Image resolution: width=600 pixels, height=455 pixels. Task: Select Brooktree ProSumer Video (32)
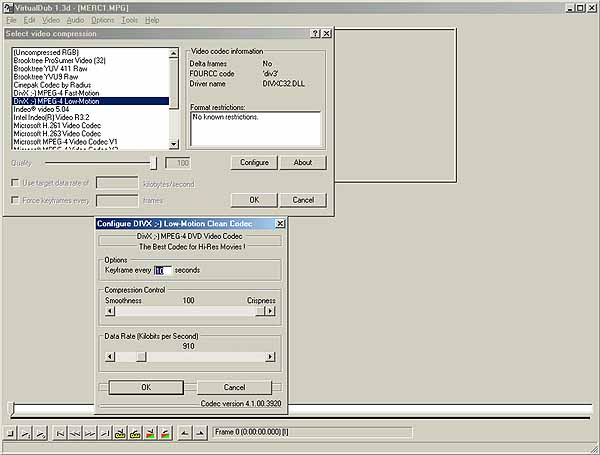(x=91, y=60)
